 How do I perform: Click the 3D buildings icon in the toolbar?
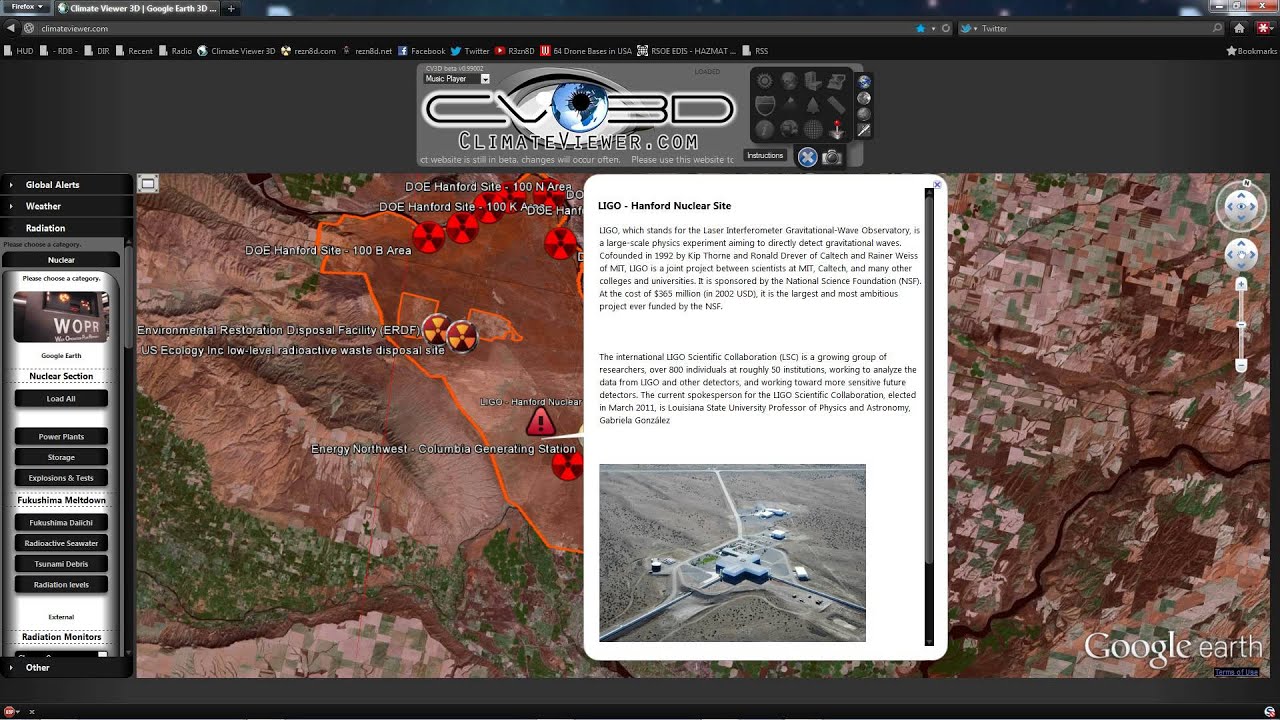(813, 81)
